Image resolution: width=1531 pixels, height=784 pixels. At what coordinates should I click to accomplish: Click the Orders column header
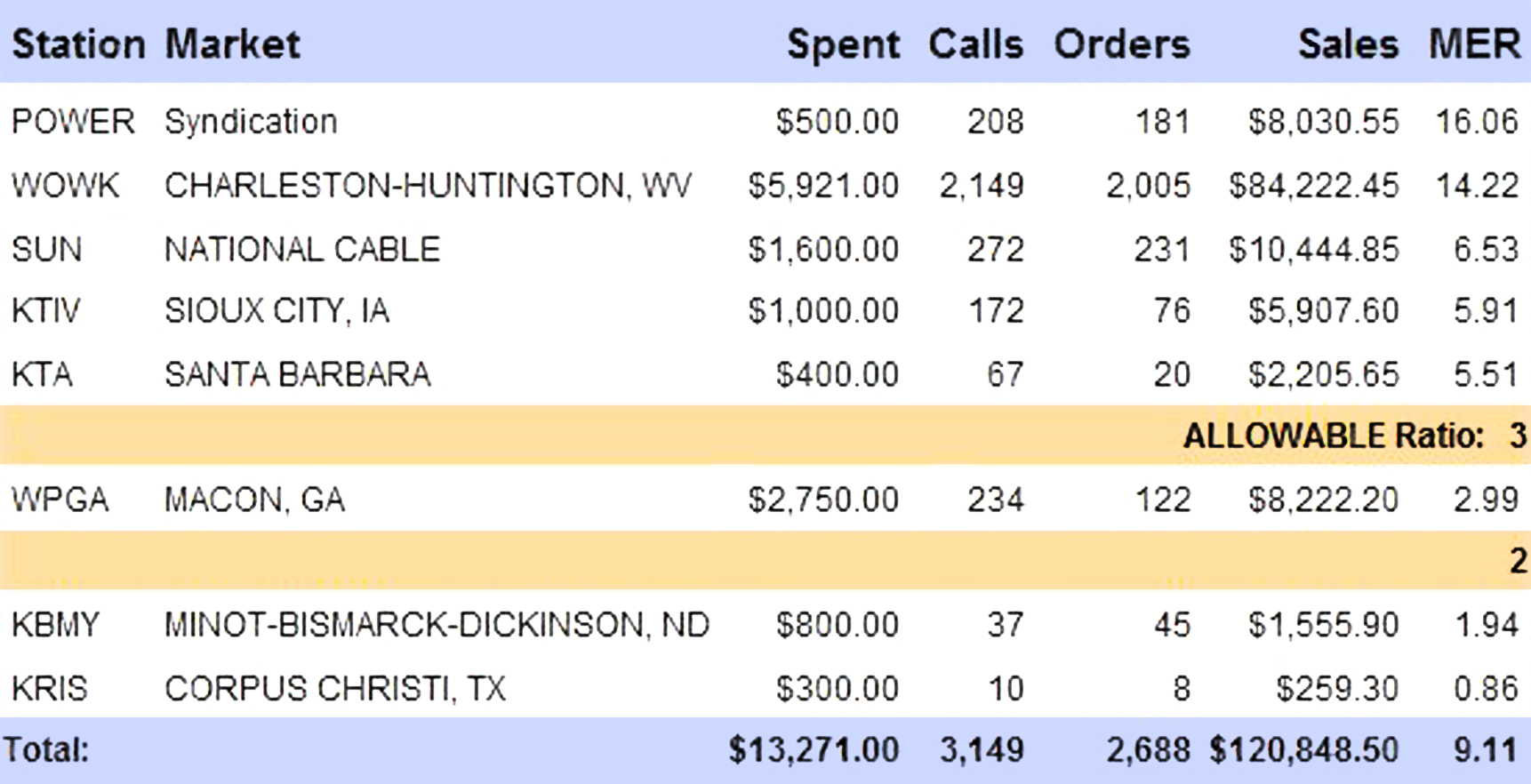click(1122, 44)
